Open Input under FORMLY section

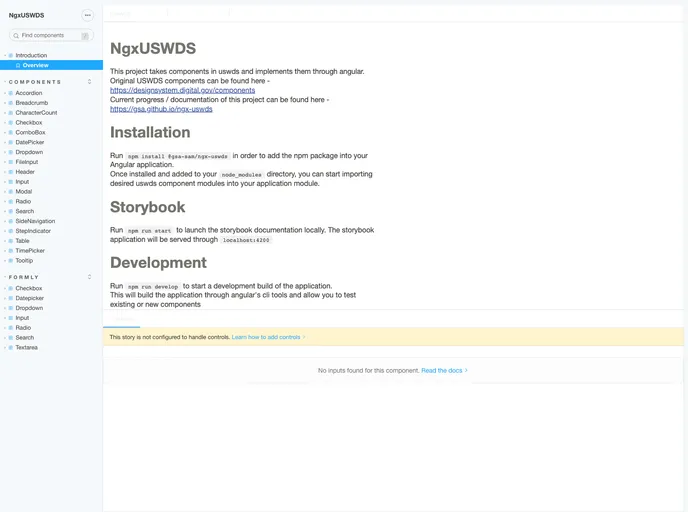22,318
